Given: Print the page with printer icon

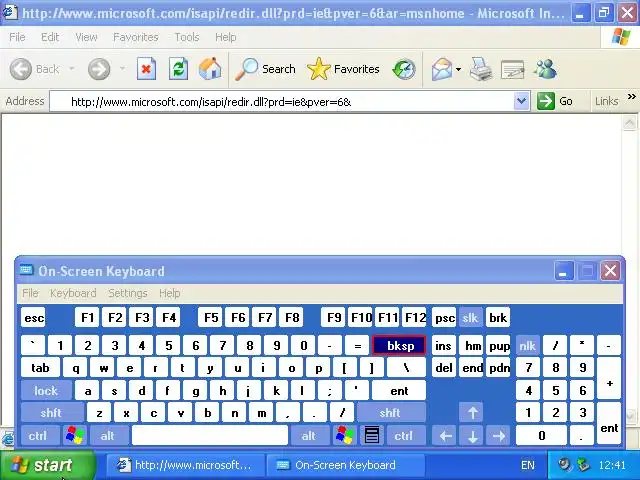Looking at the screenshot, I should click(481, 69).
